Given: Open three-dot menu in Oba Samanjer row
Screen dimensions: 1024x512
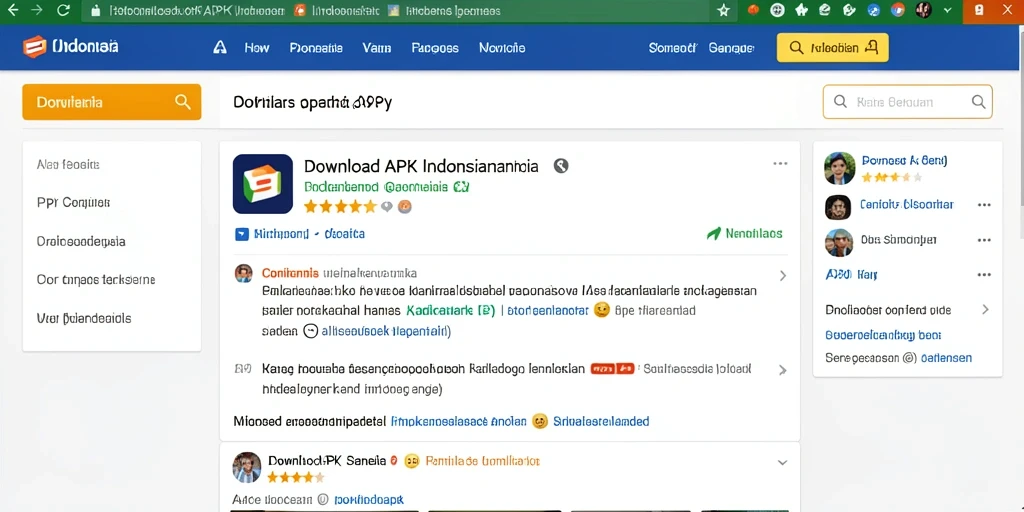Looking at the screenshot, I should pos(984,240).
